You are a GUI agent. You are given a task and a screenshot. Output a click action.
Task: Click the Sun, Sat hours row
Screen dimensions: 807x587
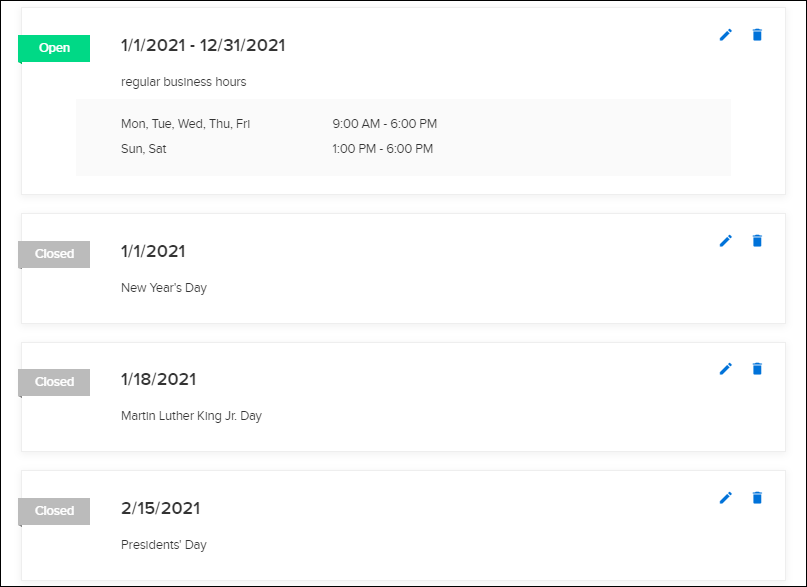pos(404,149)
